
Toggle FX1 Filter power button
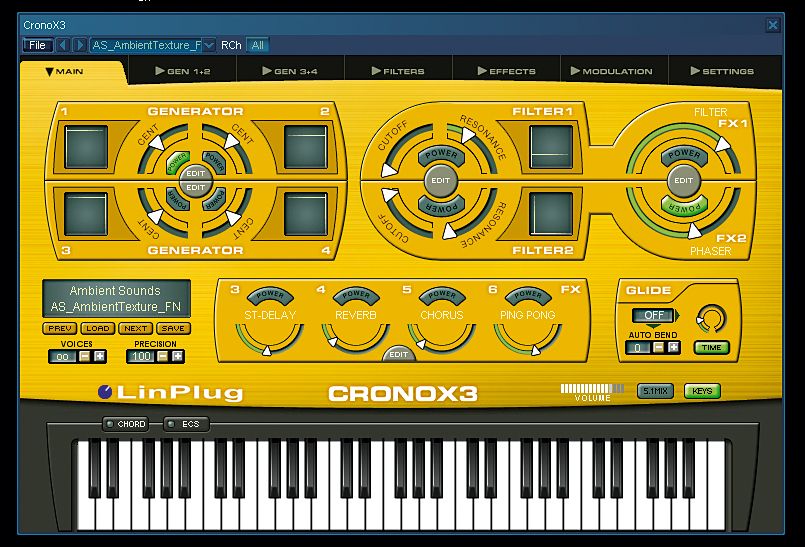684,154
